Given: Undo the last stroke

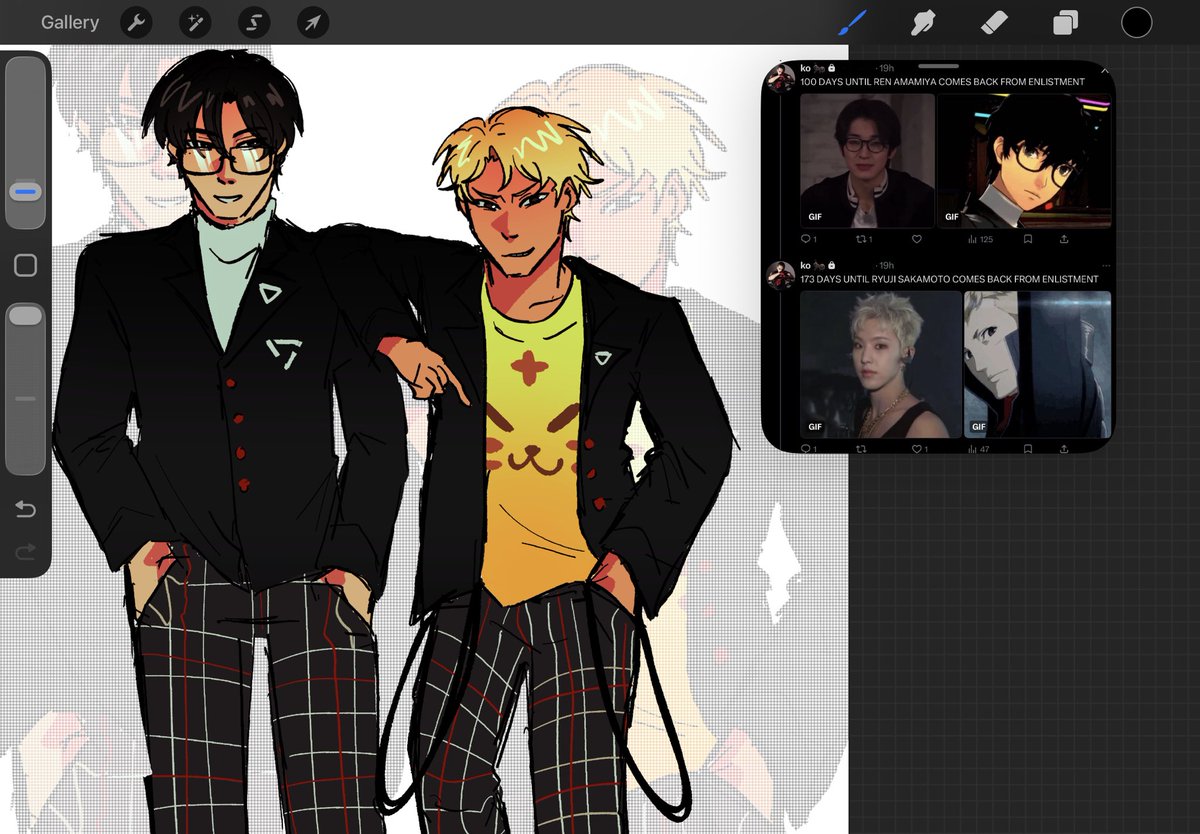Looking at the screenshot, I should (x=26, y=510).
